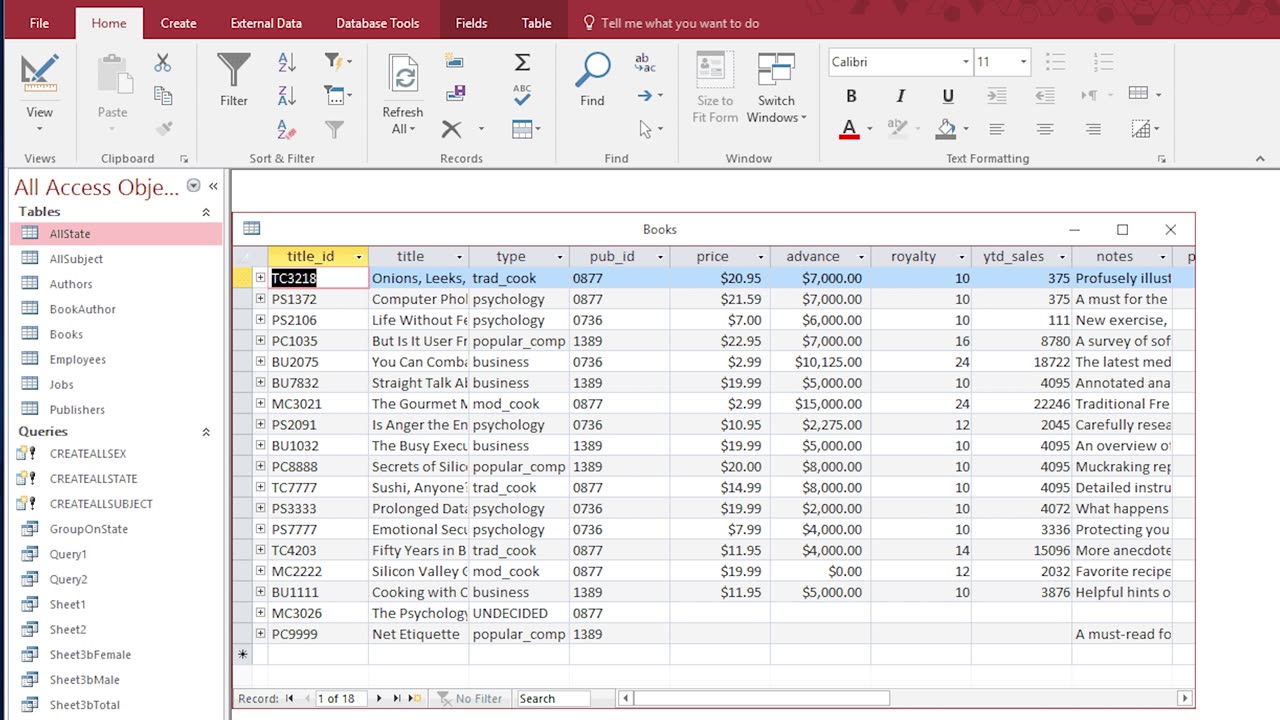Click the Copy icon in Clipboard
Image resolution: width=1280 pixels, height=720 pixels.
tap(163, 96)
